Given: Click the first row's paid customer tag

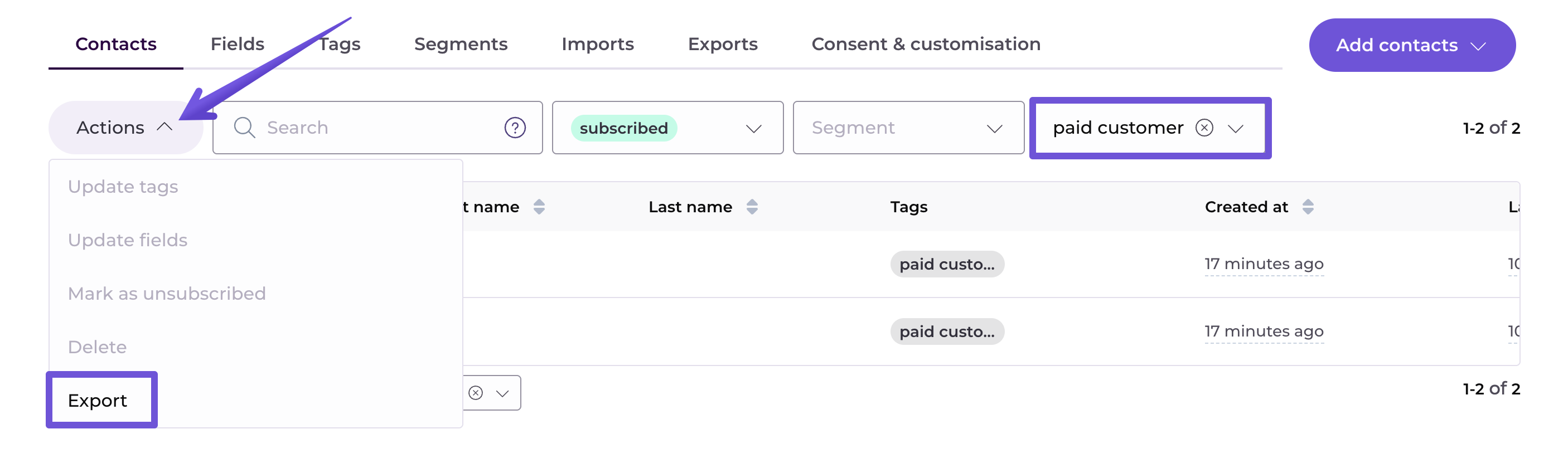Looking at the screenshot, I should pyautogui.click(x=946, y=265).
